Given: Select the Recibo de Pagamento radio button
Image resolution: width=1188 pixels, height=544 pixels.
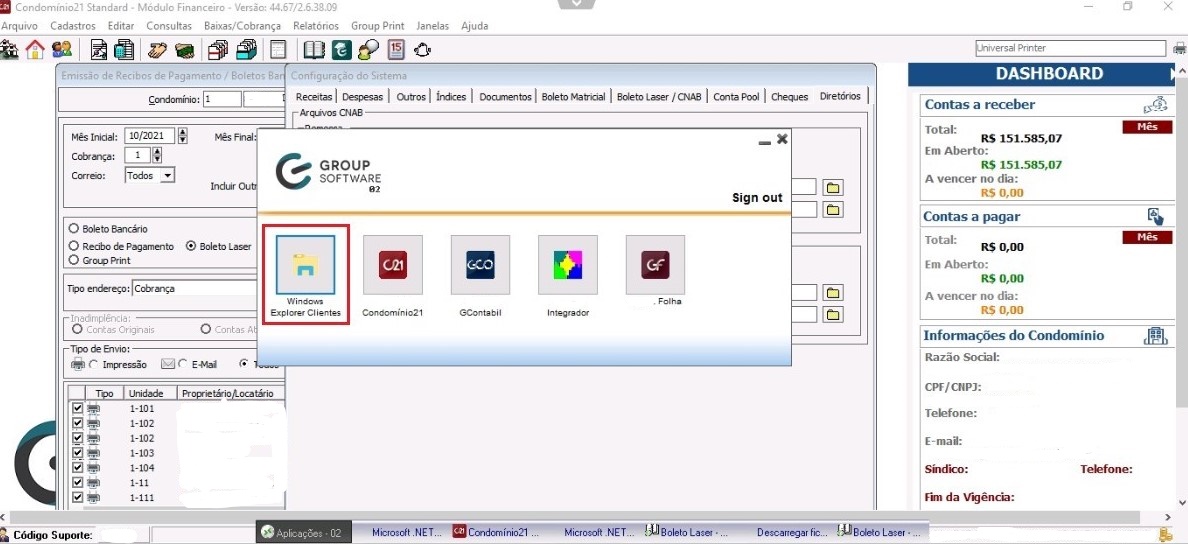Looking at the screenshot, I should point(73,246).
